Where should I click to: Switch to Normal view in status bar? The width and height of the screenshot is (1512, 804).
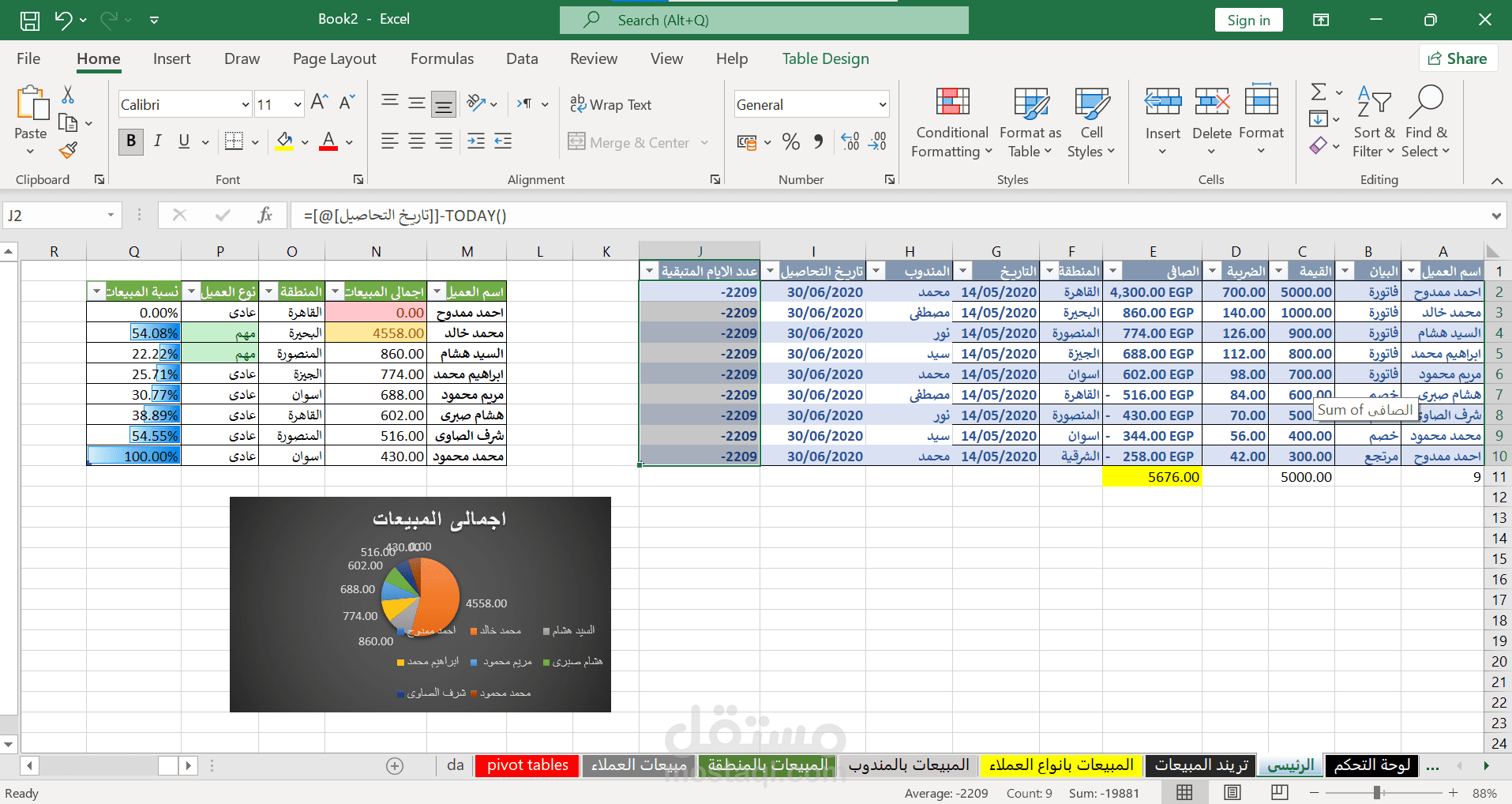tap(1185, 792)
